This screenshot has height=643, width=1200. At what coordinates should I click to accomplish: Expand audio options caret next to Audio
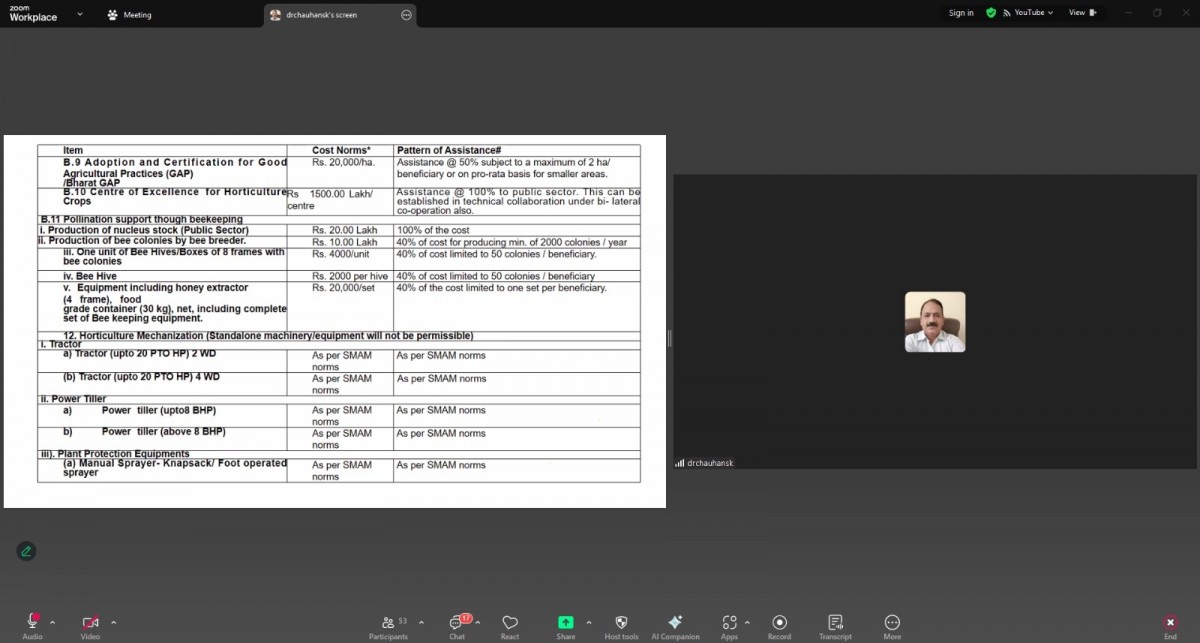click(53, 622)
